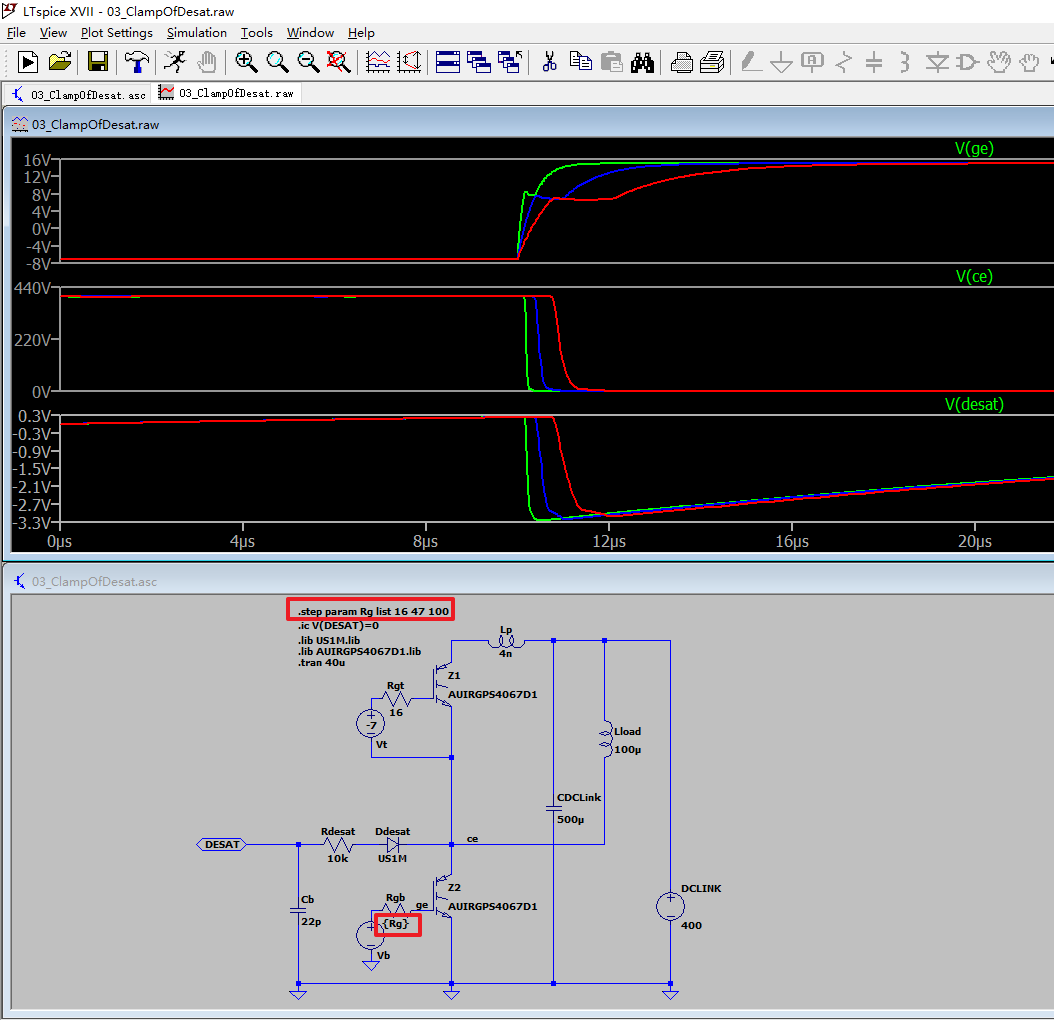This screenshot has height=1020, width=1054.
Task: Select the Drag hand tool
Action: (1028, 62)
